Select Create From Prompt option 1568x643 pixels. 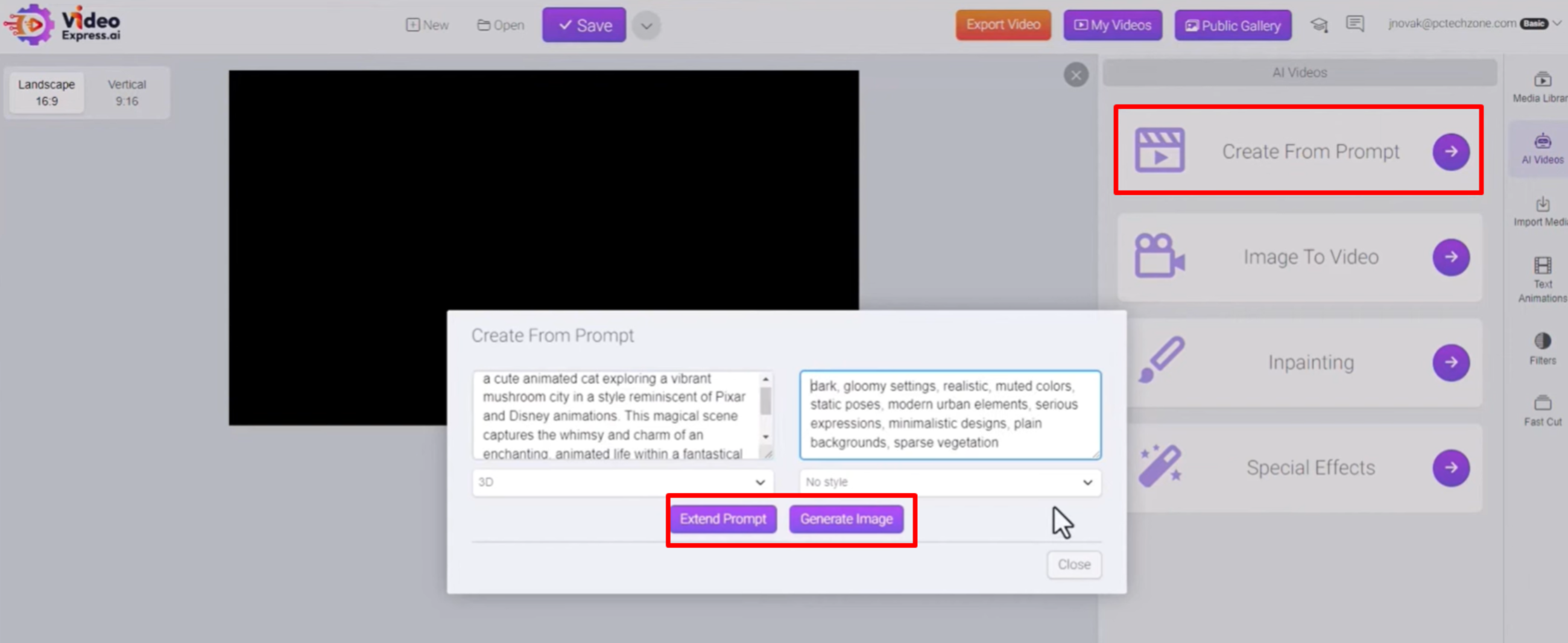[1299, 151]
